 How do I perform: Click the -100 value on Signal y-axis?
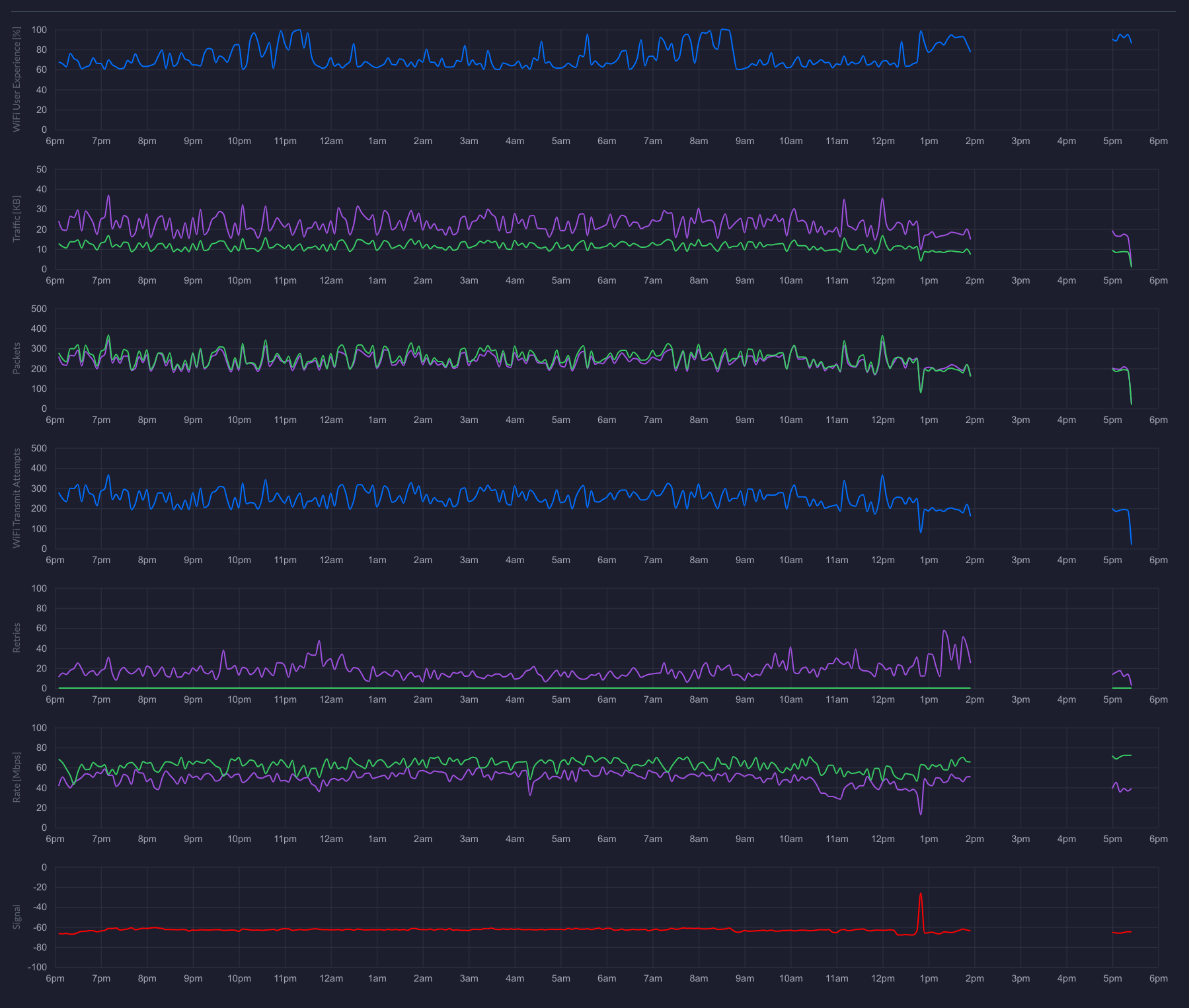pyautogui.click(x=36, y=967)
